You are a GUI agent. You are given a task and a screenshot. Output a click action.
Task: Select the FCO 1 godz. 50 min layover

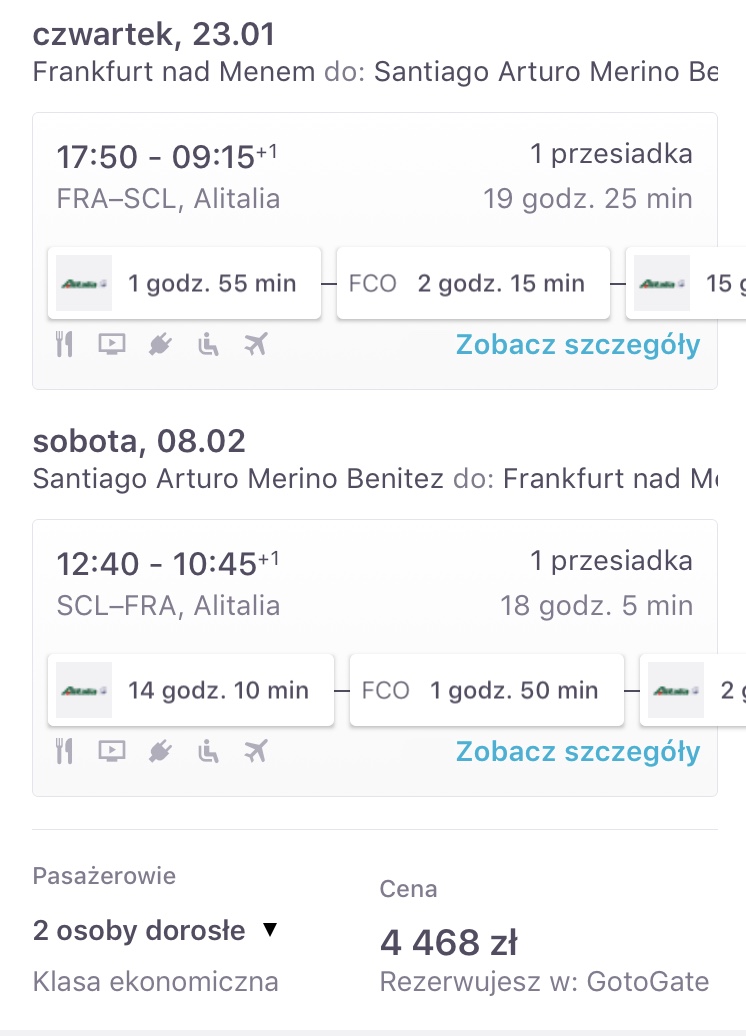coord(487,690)
